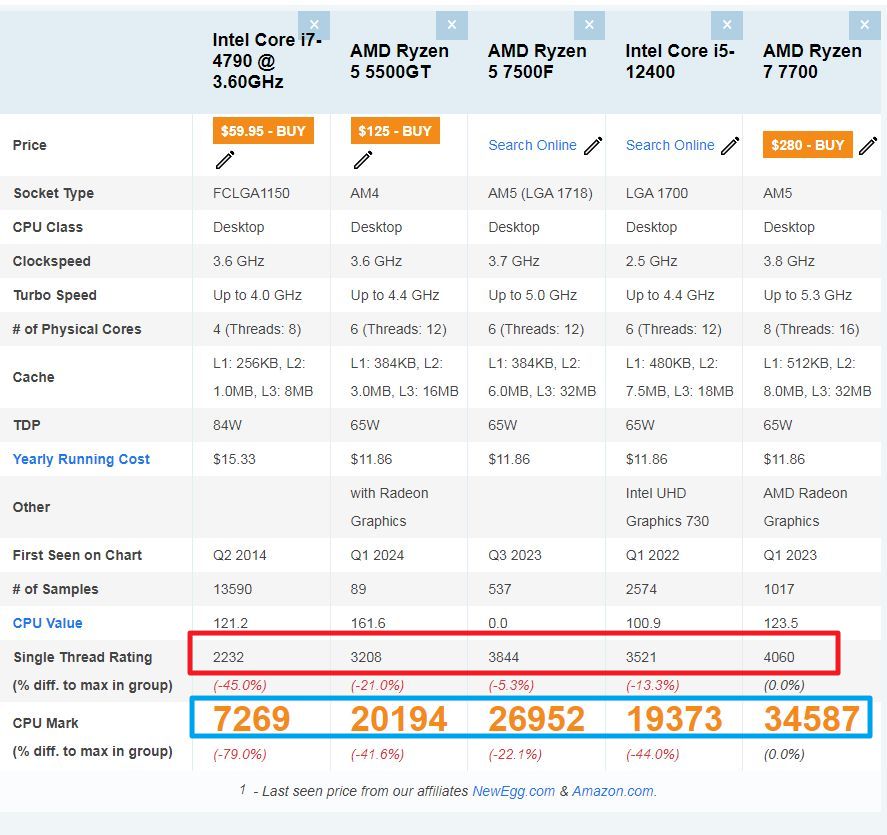Click single thread rating 3208
887x835 pixels.
[366, 657]
